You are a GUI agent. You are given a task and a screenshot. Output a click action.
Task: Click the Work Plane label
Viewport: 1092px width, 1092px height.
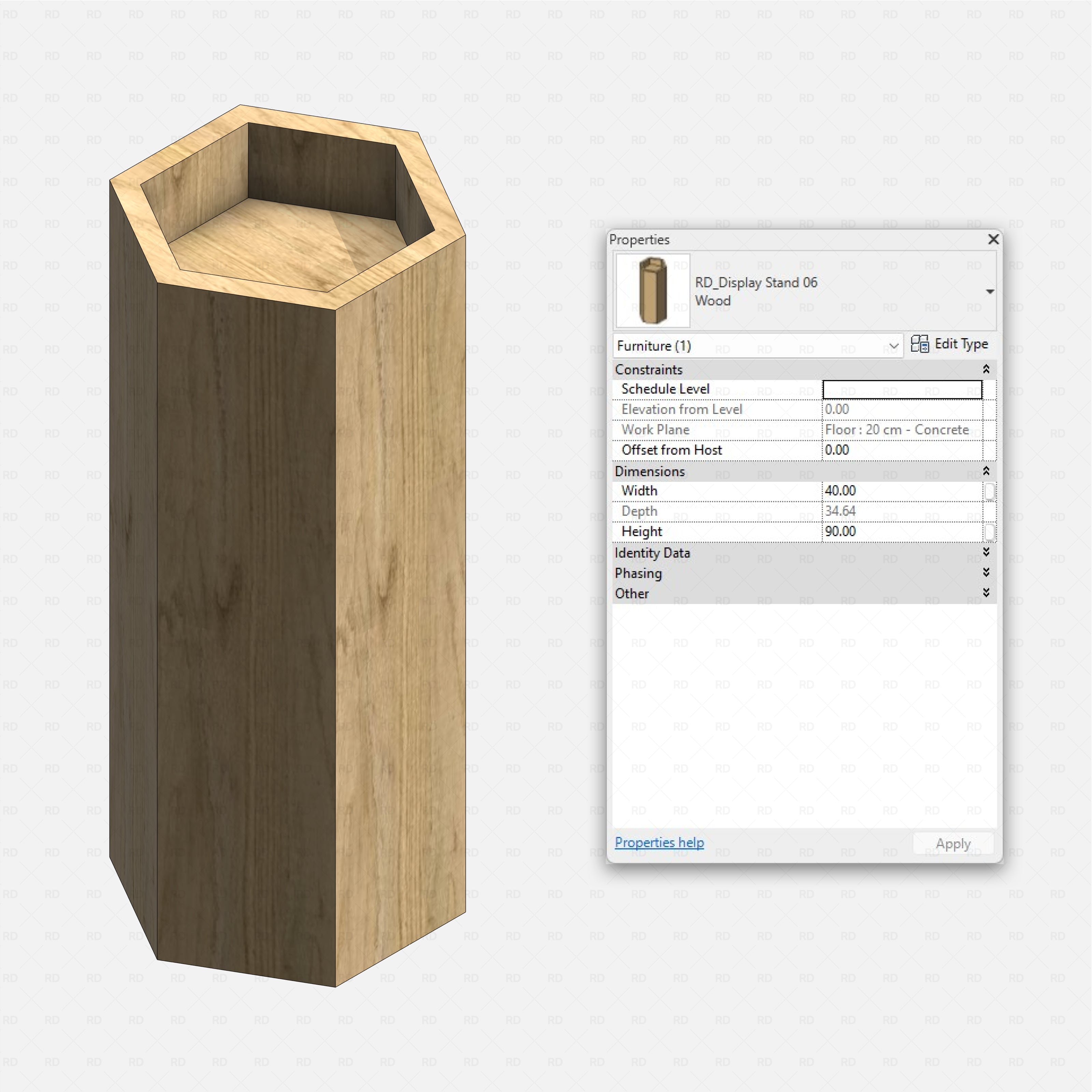pos(655,430)
